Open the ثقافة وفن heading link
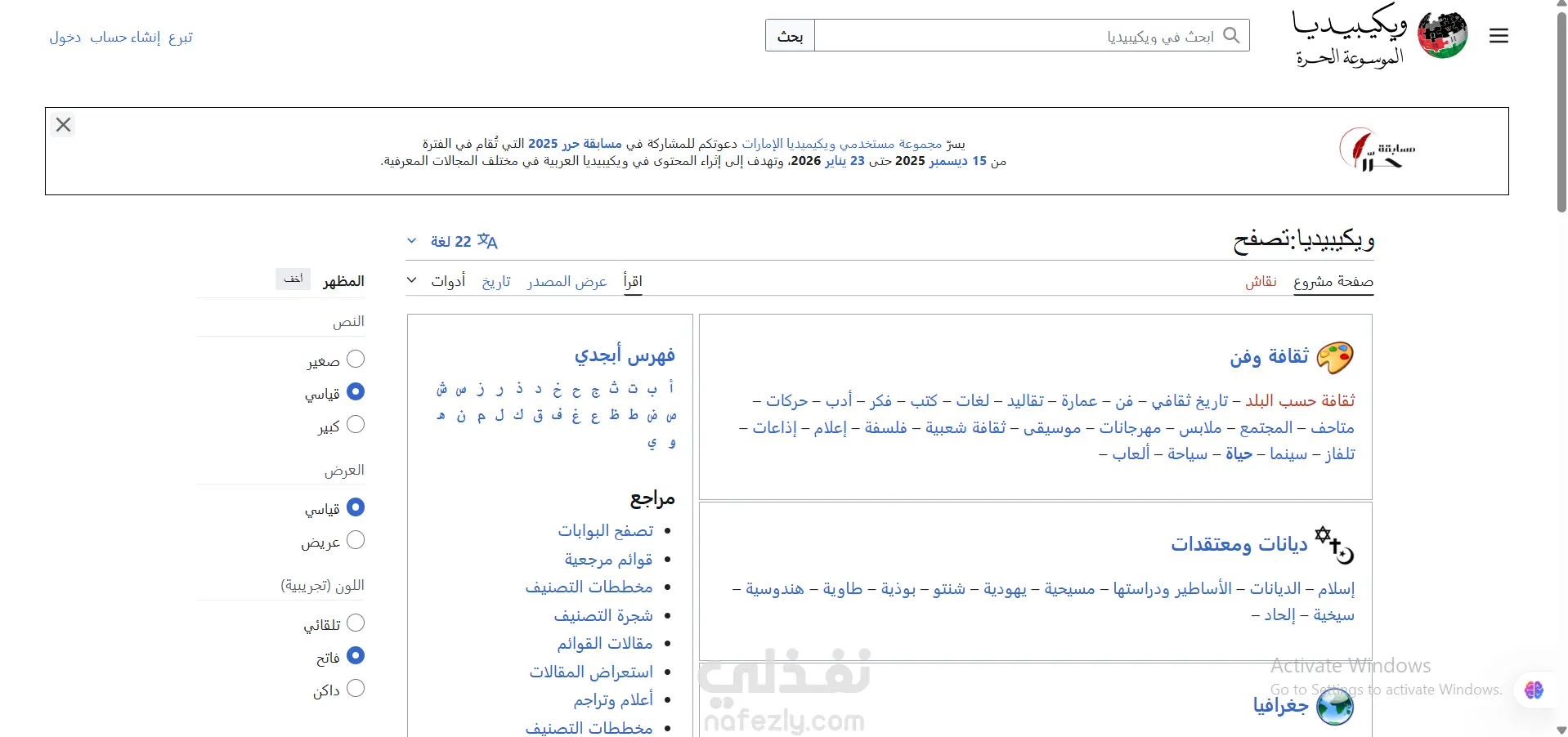The width and height of the screenshot is (1568, 737). pos(1270,356)
